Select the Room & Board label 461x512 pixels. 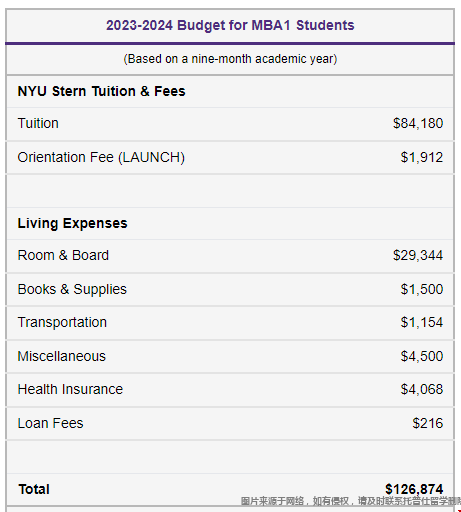[x=63, y=255]
